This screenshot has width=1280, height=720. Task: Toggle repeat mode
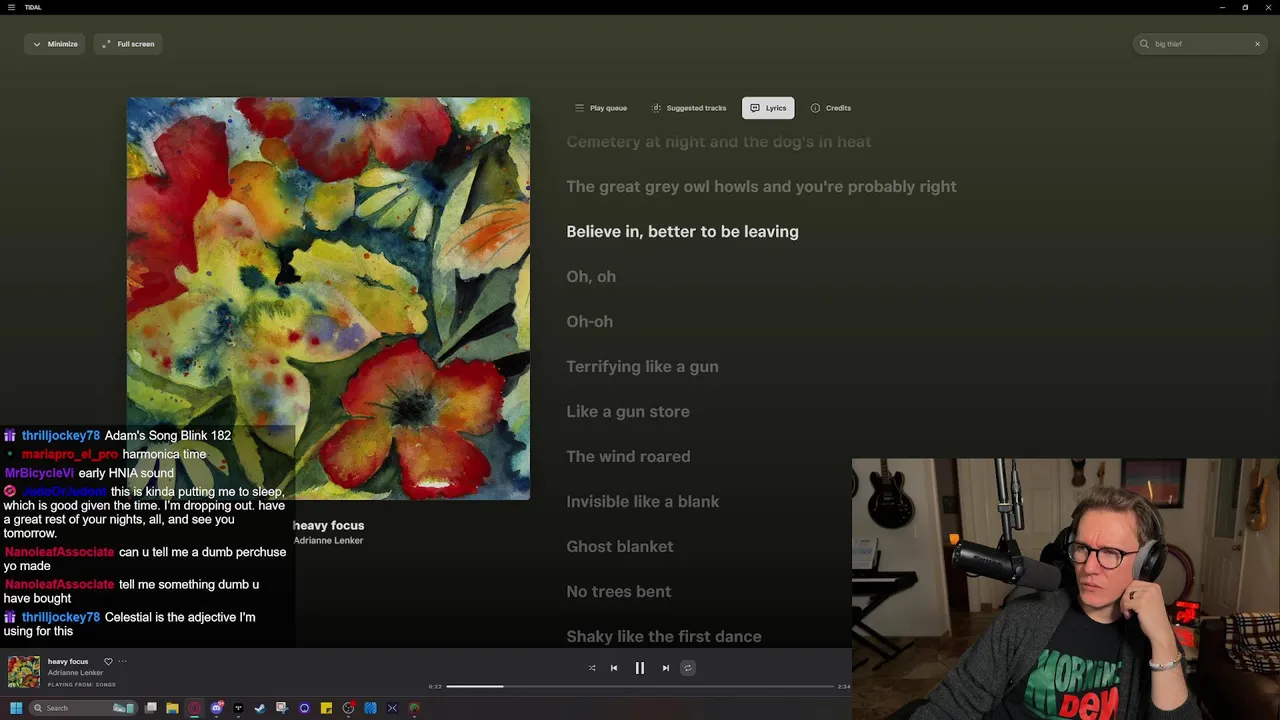point(688,668)
